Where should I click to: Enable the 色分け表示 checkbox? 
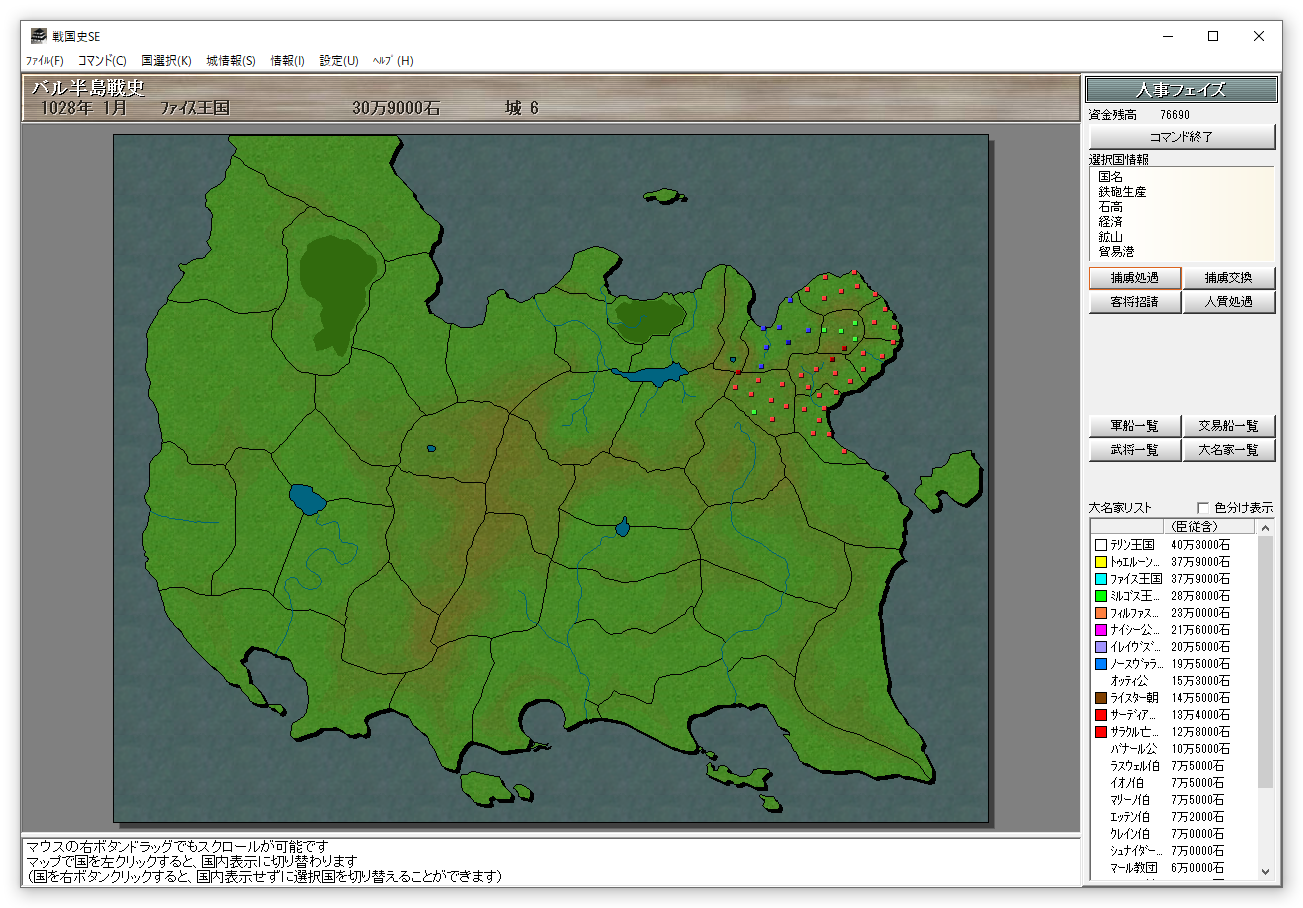1203,508
